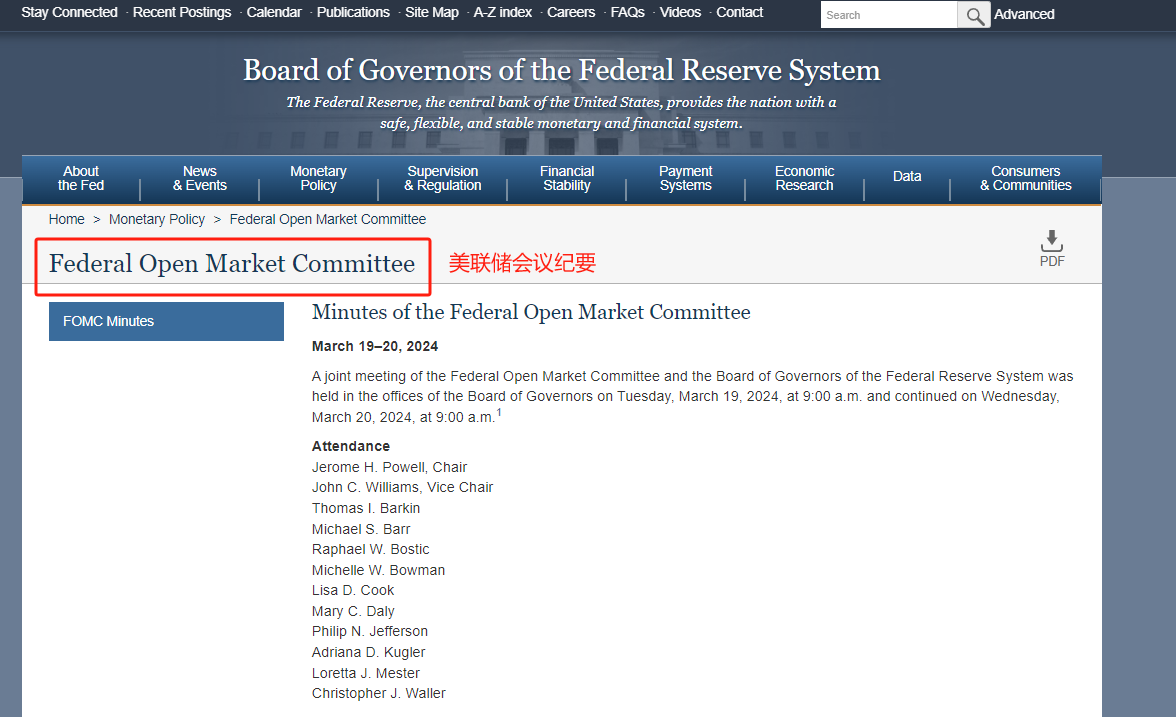Open the Advanced search link
The width and height of the screenshot is (1176, 717).
coord(1024,15)
